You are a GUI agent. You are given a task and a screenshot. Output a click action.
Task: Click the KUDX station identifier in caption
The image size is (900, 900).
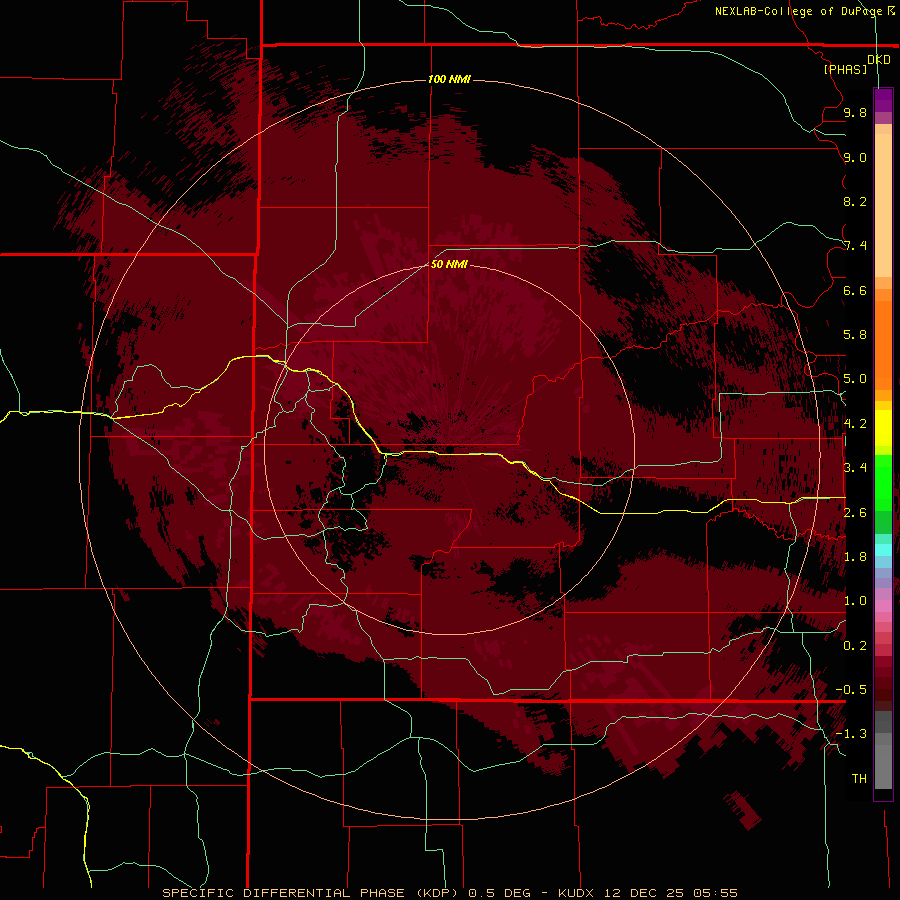578,893
